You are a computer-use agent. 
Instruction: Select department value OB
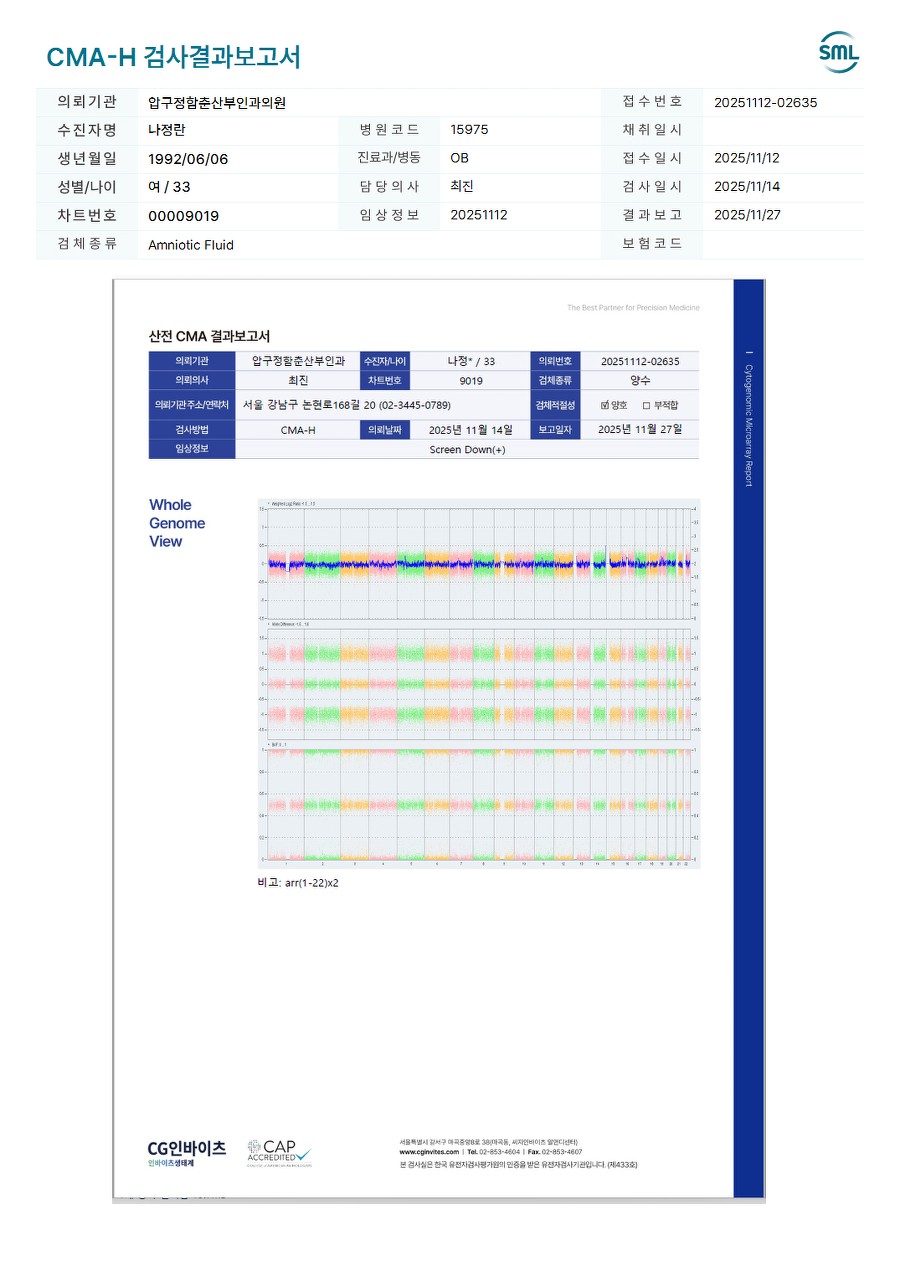459,158
